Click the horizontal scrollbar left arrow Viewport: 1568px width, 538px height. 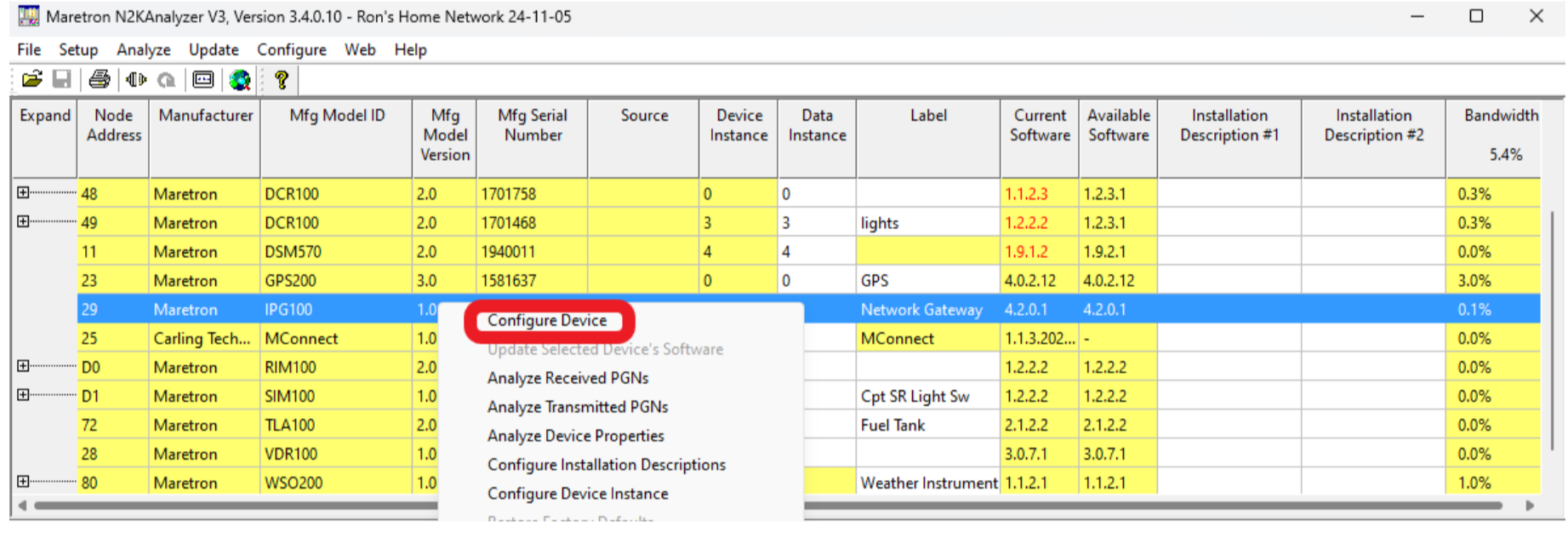click(22, 505)
